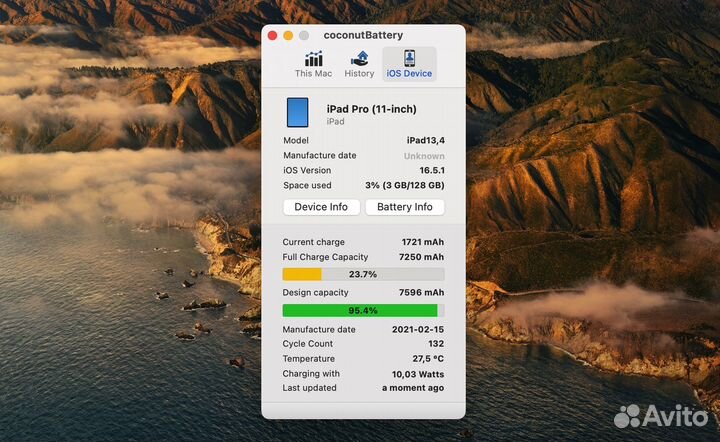This screenshot has width=720, height=442.
Task: Close the coconutBattery window
Action: [x=272, y=35]
